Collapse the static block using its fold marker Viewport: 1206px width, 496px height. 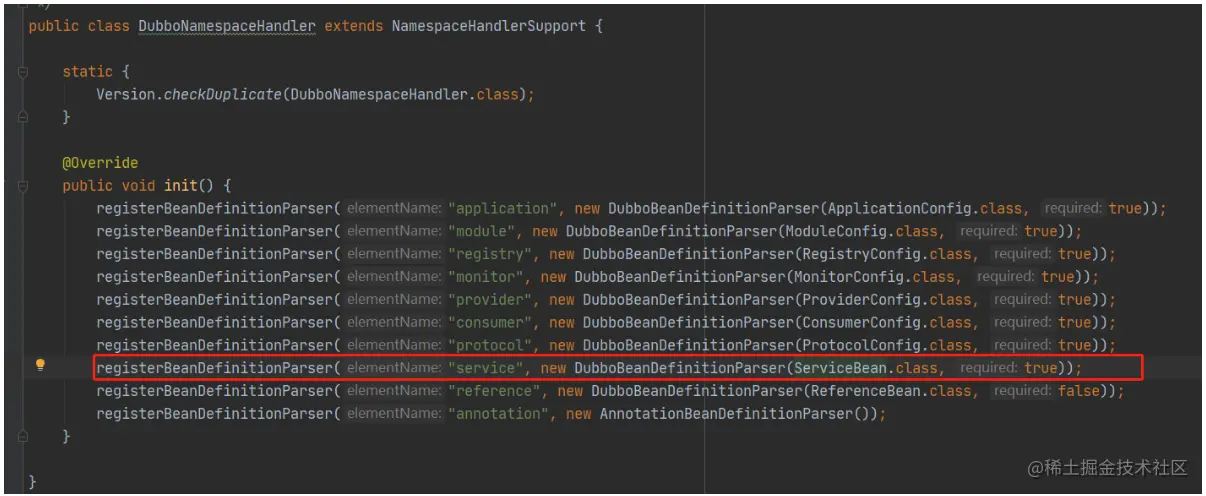22,72
